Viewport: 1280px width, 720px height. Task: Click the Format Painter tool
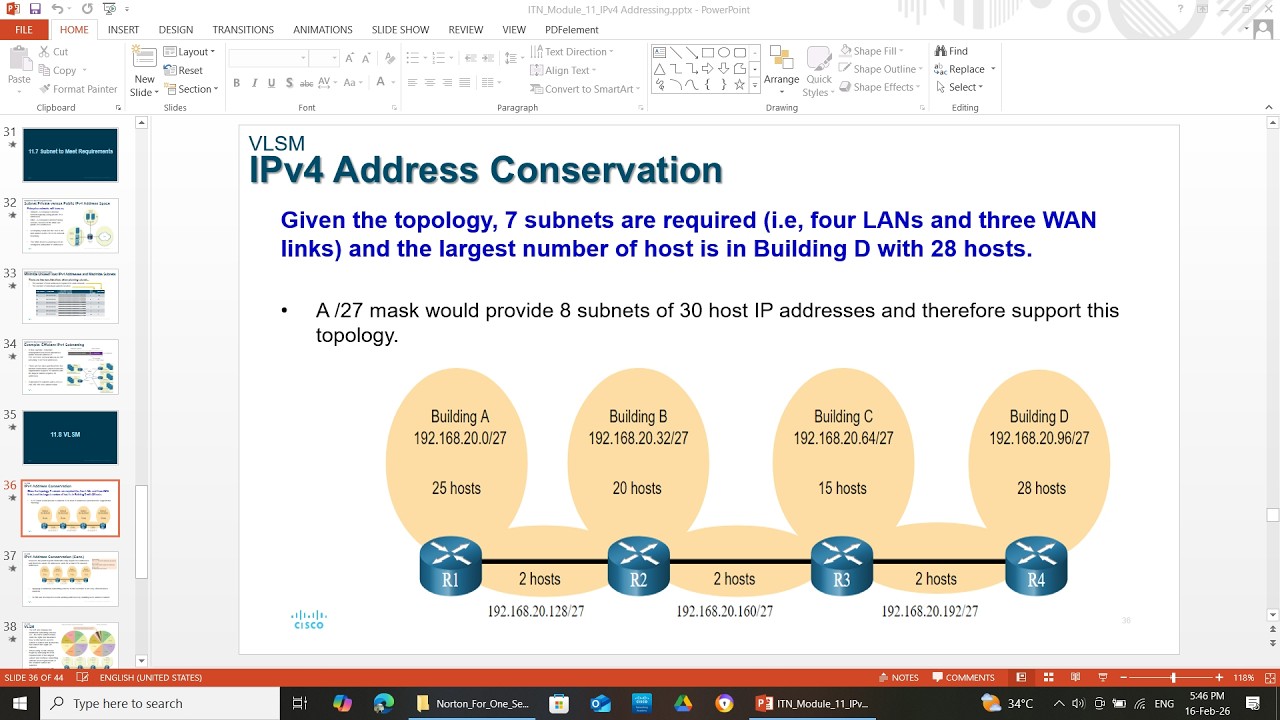[x=78, y=89]
